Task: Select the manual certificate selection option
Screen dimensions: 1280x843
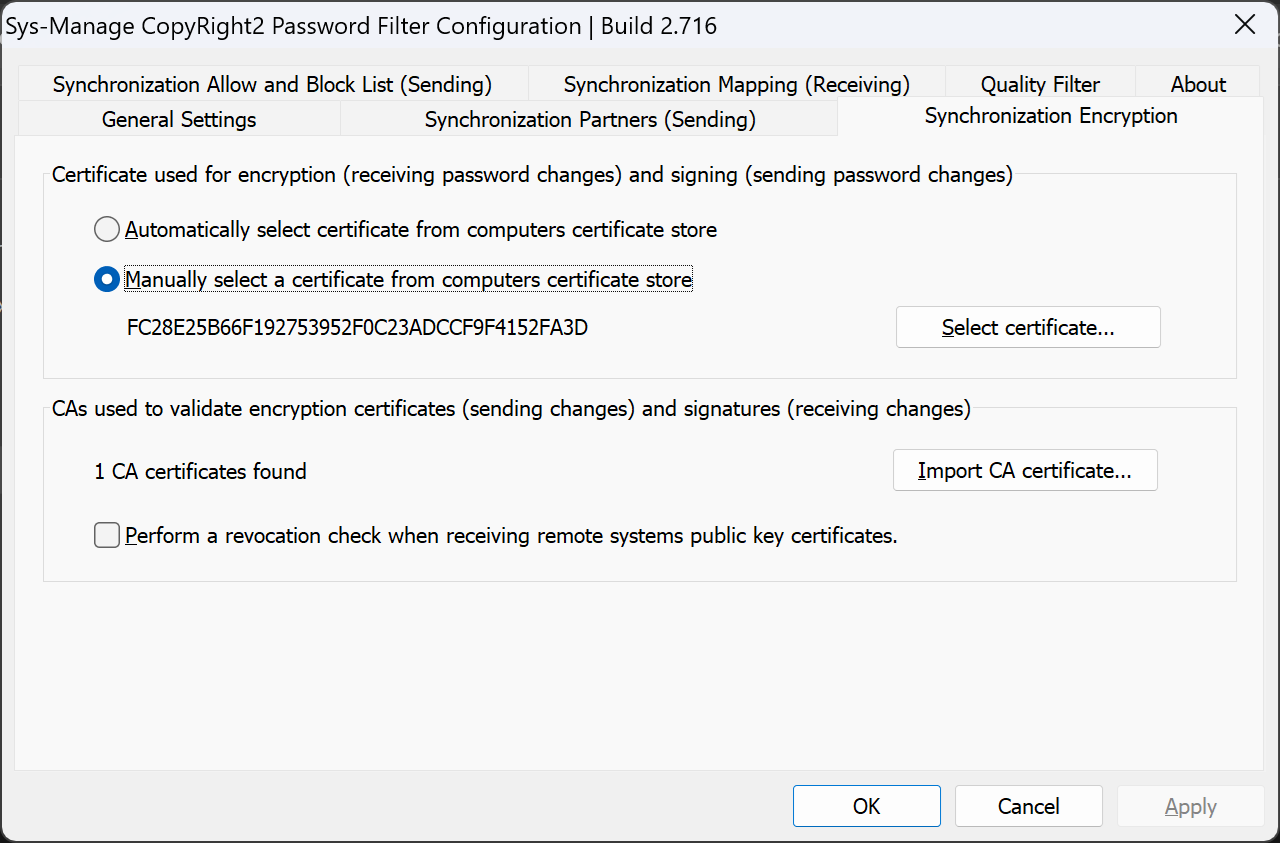Action: click(107, 280)
